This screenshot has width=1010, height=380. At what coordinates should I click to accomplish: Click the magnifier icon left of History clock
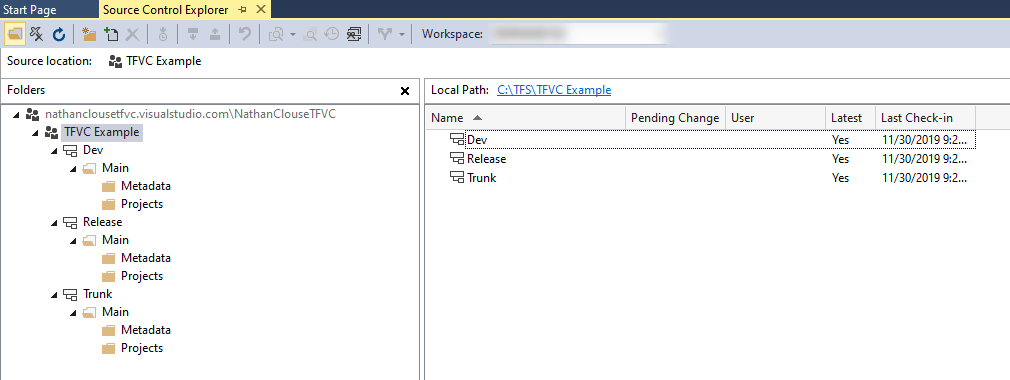(x=311, y=34)
